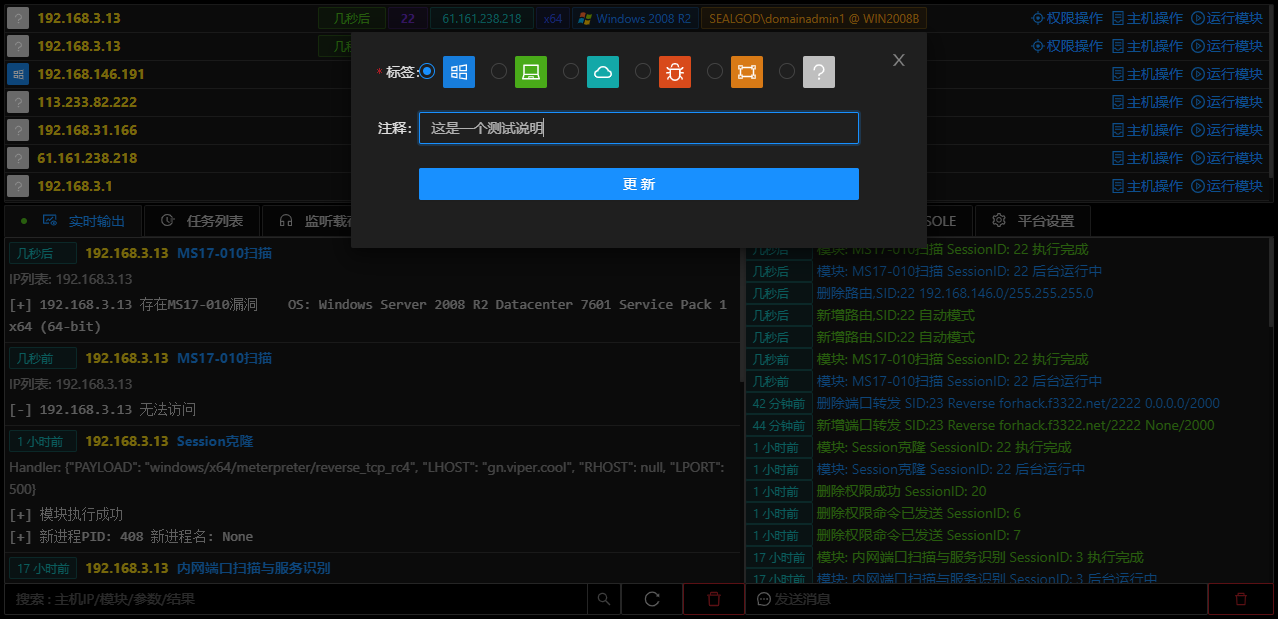Screen dimensions: 1278x619
Task: Open 运行模块 for host 192.168.3.1
Action: tap(1227, 186)
